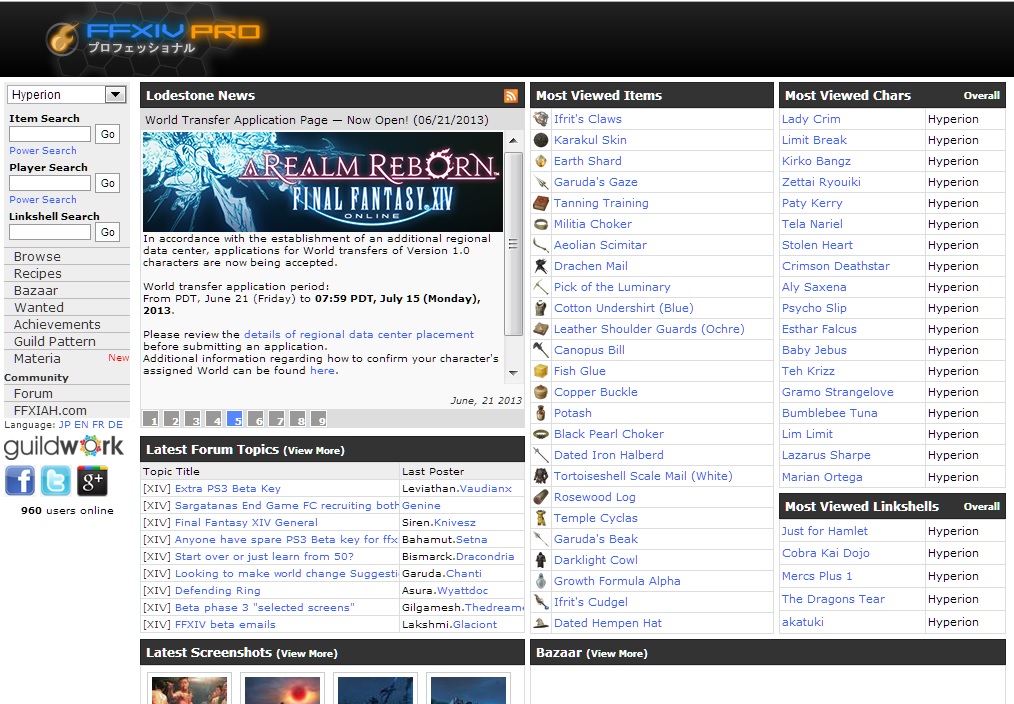
Task: Click the Ifrit's Claws item icon
Action: click(541, 119)
